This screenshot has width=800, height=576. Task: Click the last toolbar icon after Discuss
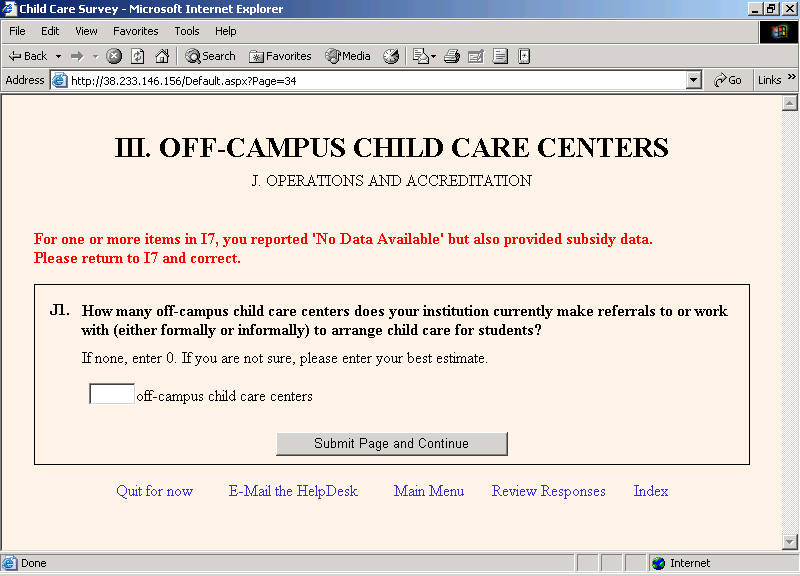click(524, 56)
